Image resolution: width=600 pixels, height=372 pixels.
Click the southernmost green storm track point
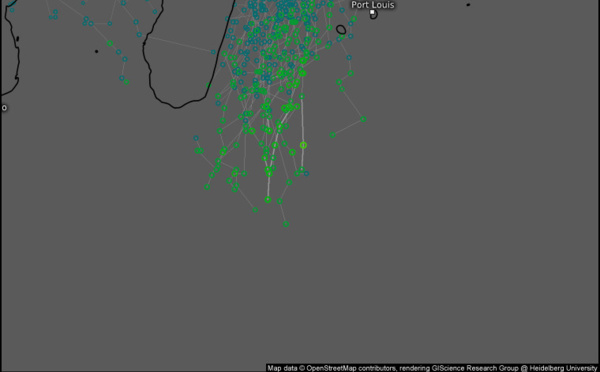tap(286, 224)
